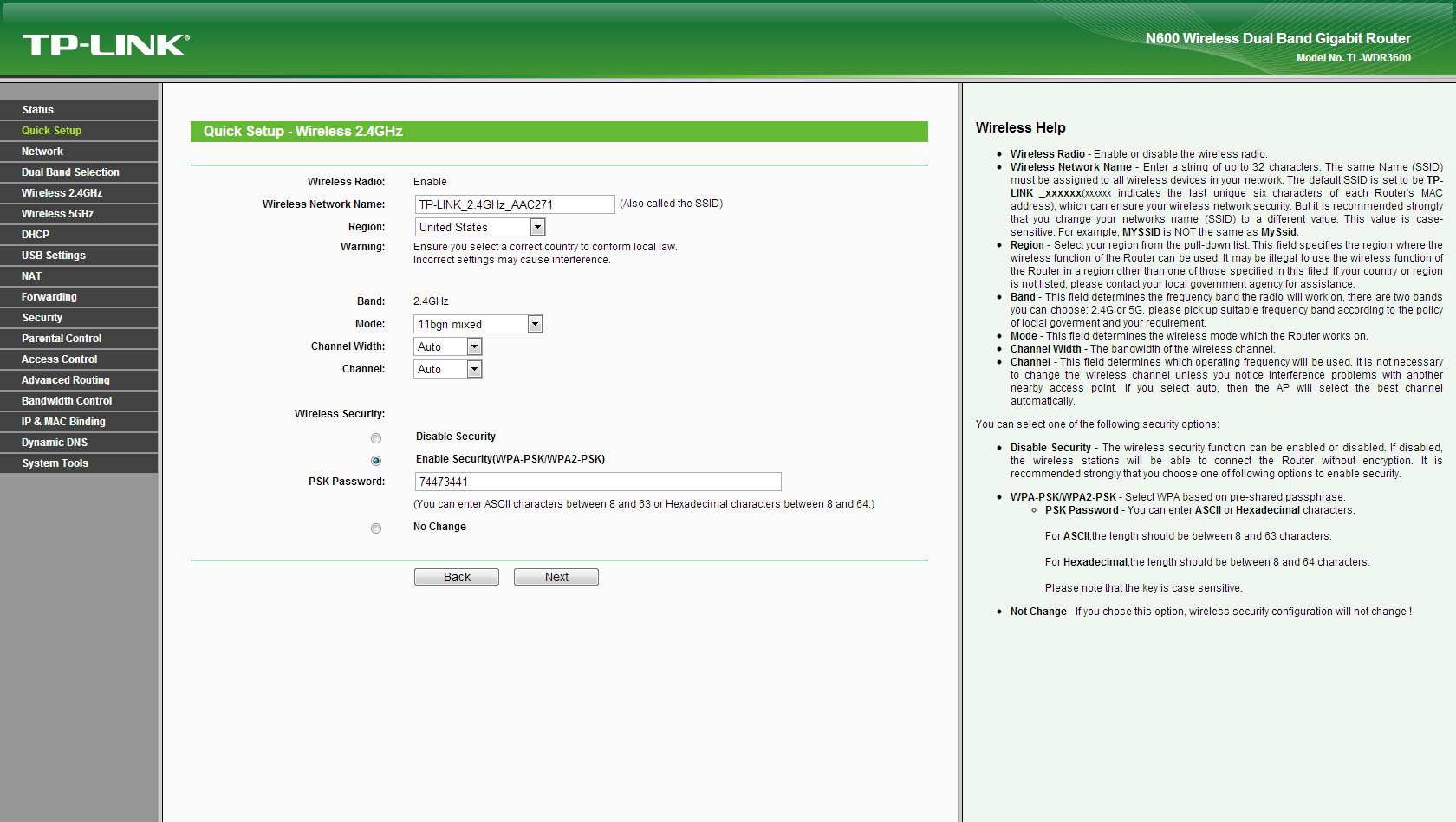The height and width of the screenshot is (822, 1456).
Task: Open Dual Band Selection page
Action: click(79, 172)
